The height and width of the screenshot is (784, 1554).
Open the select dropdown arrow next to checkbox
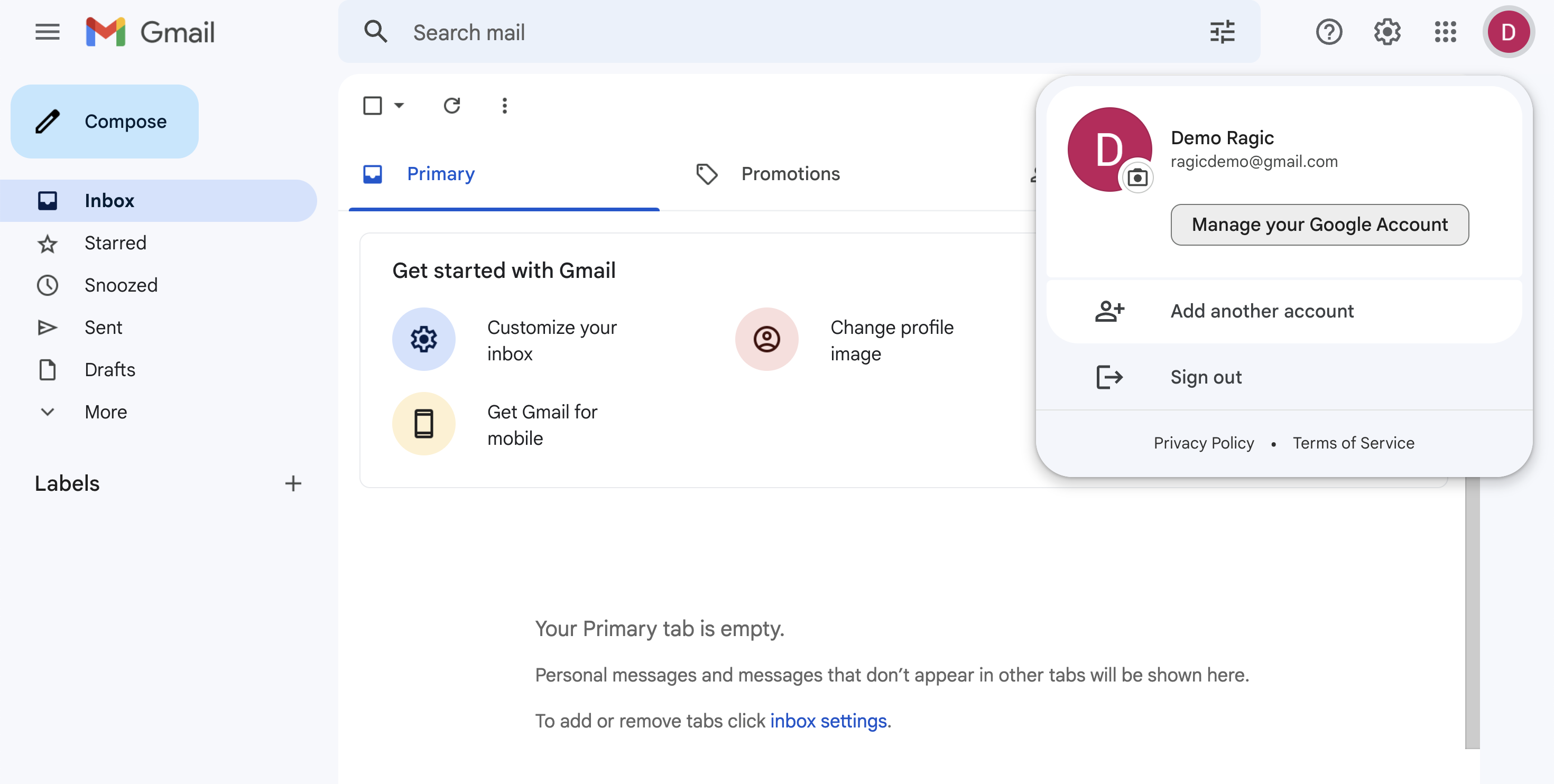coord(399,106)
